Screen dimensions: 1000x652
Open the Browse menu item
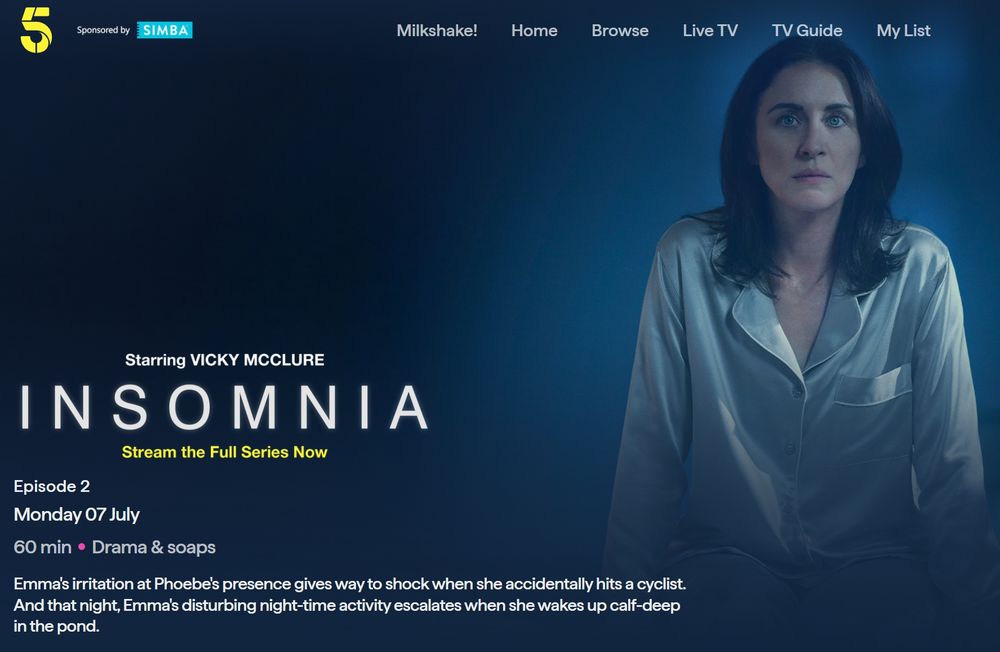(620, 31)
